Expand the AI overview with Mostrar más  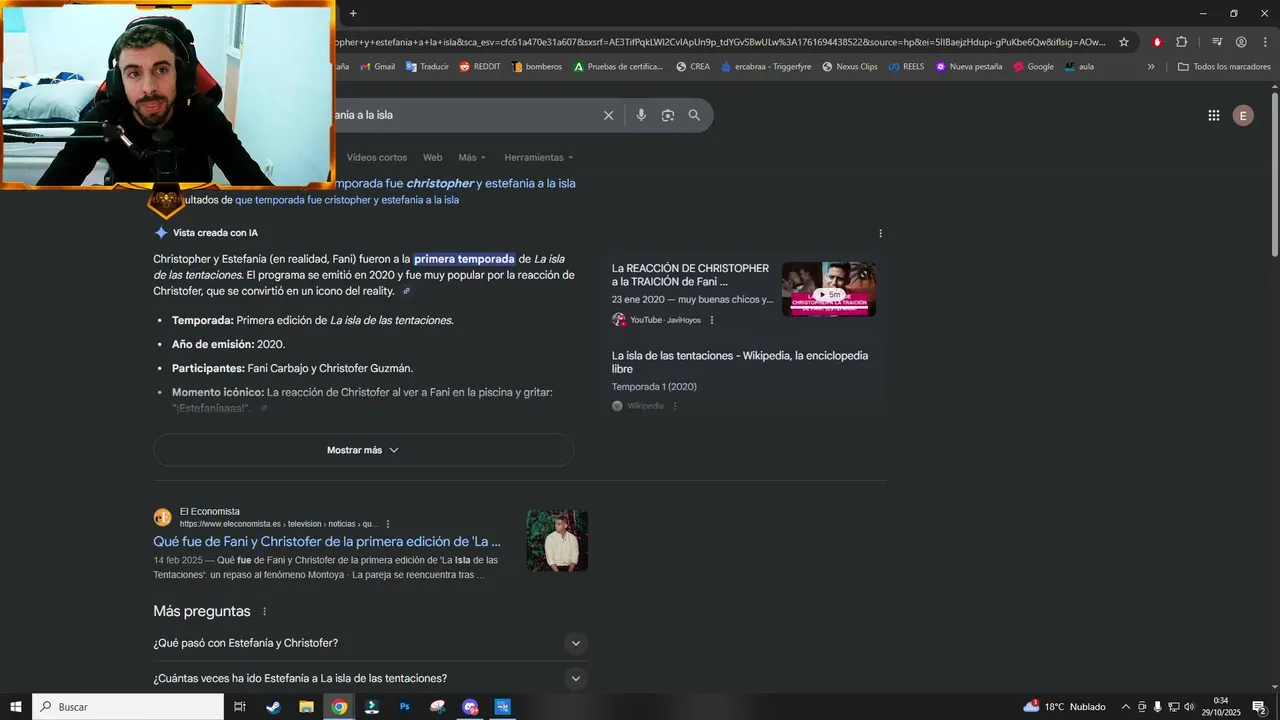[363, 450]
